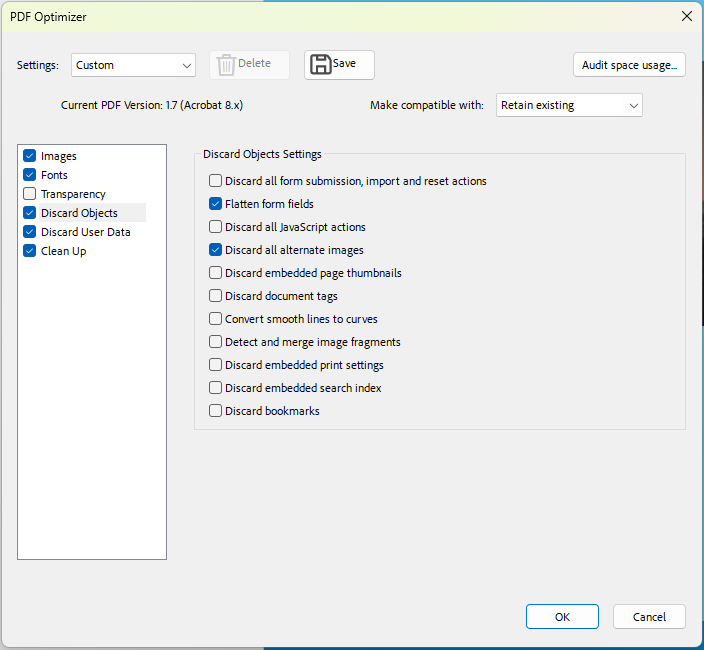The height and width of the screenshot is (650, 704).
Task: Click the Save button with the floppy disk icon
Action: [339, 65]
